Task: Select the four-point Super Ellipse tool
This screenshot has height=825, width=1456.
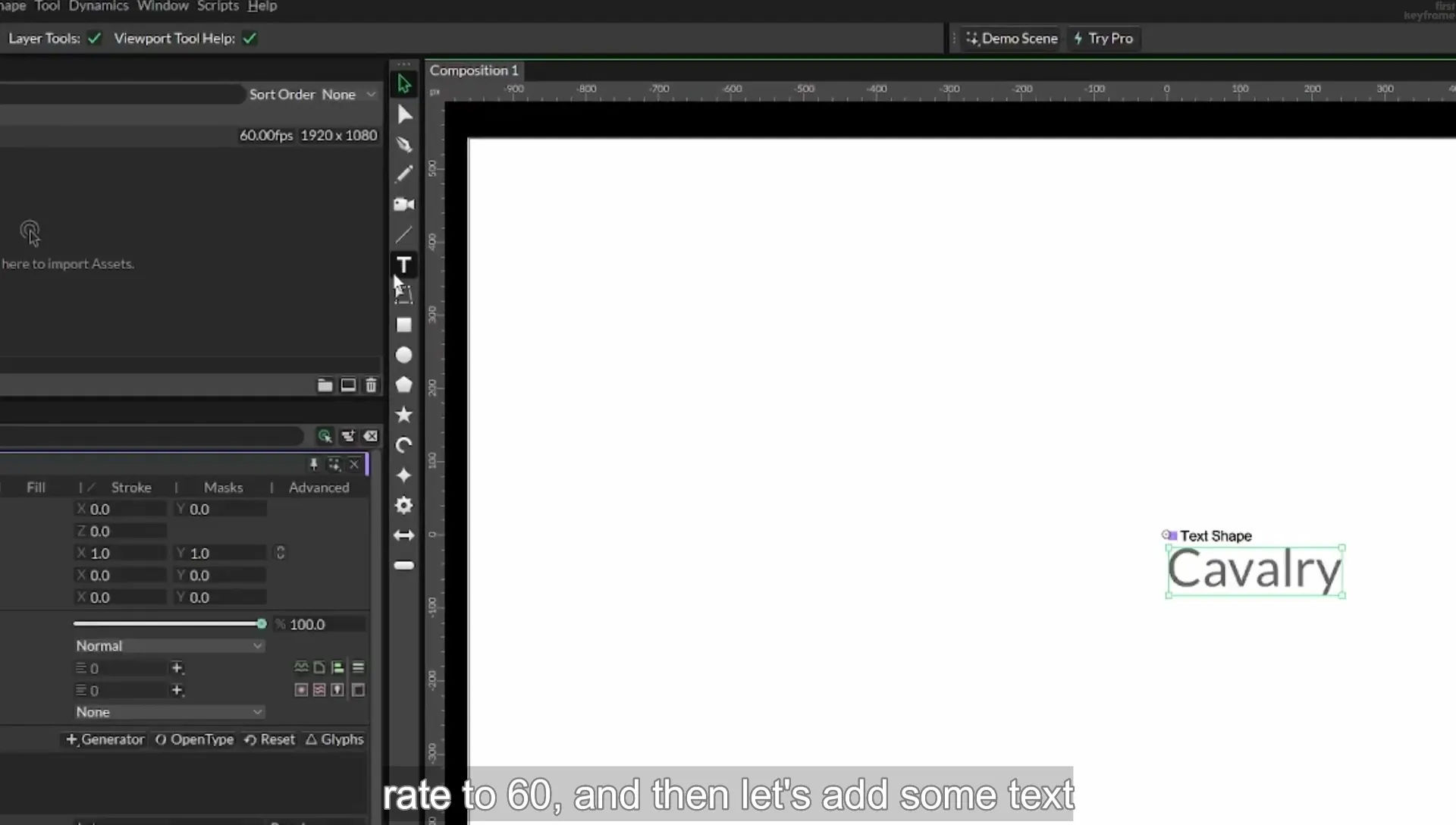Action: coord(404,475)
